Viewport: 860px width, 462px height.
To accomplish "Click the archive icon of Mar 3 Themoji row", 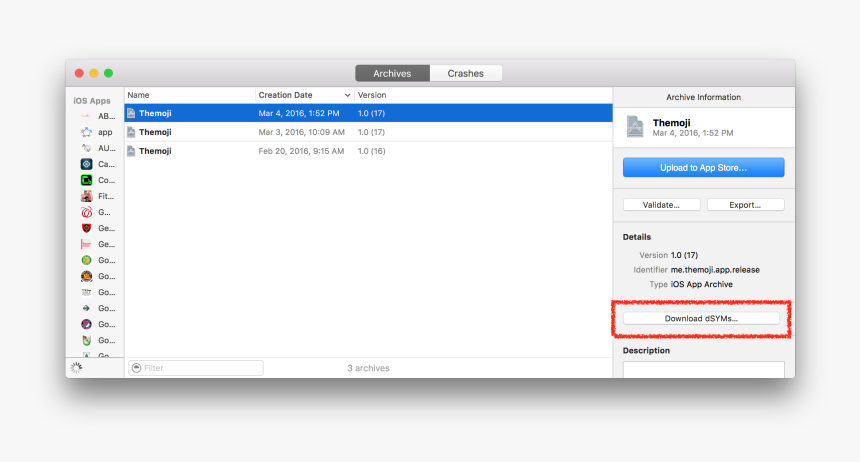I will click(x=131, y=132).
